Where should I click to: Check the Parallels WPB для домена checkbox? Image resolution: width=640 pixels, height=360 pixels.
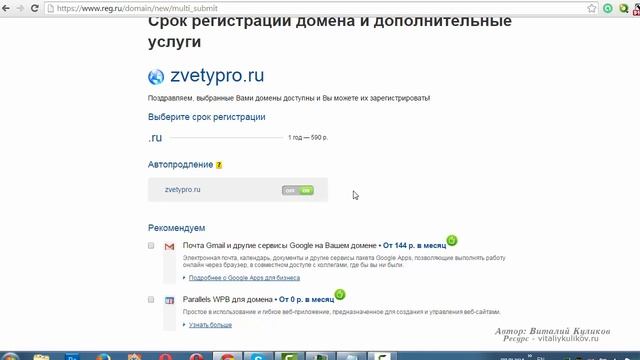(x=151, y=300)
